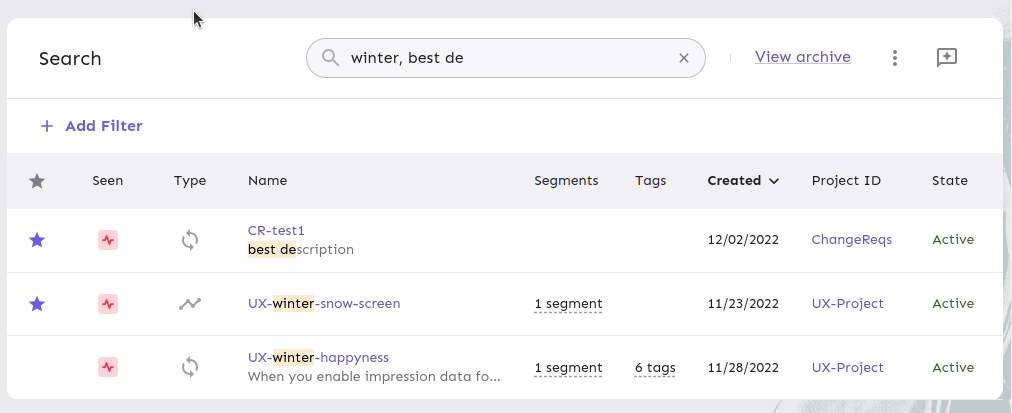Show the 6 tags for UX-winter-happyness
Screen dimensions: 1012x413
(655, 368)
